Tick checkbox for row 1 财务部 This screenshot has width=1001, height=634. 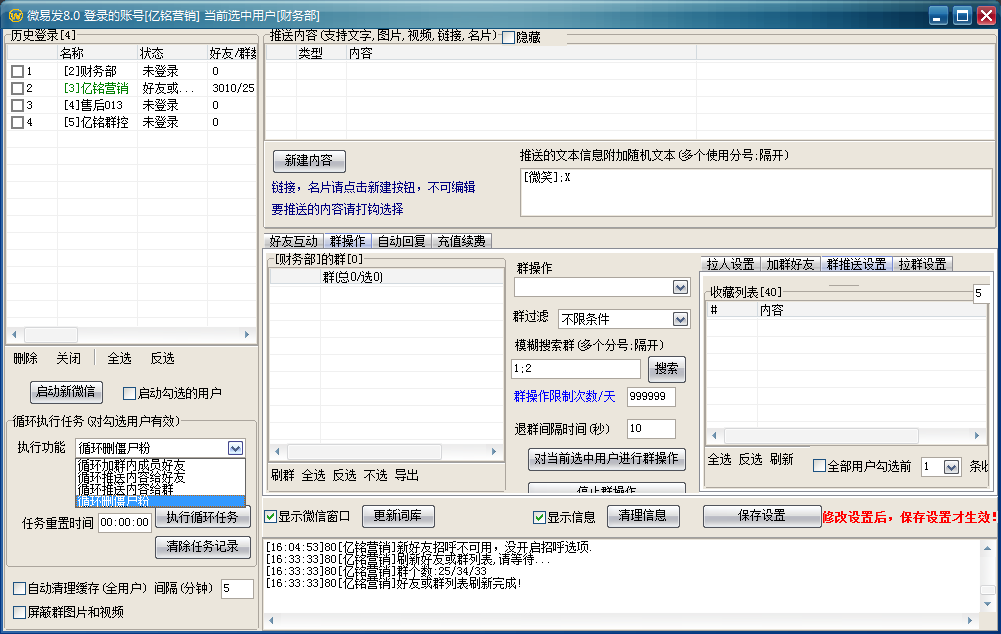pyautogui.click(x=18, y=72)
